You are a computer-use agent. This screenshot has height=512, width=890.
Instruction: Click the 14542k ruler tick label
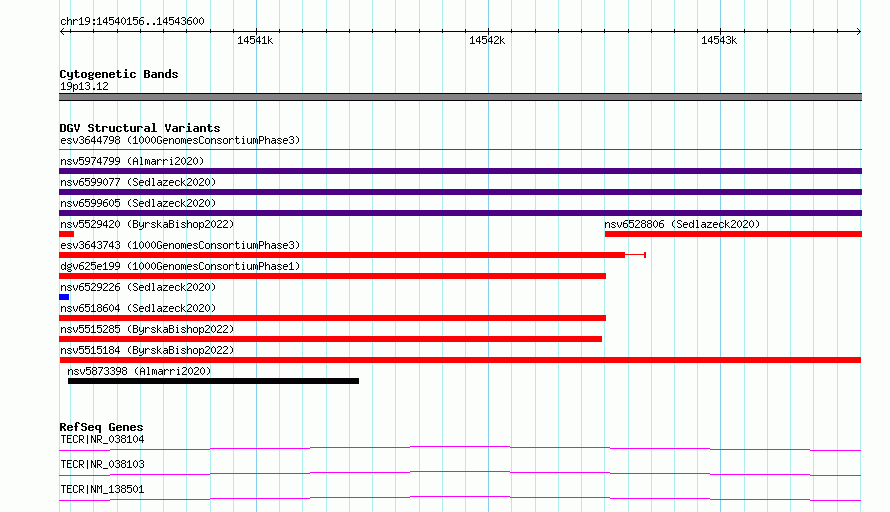(x=487, y=40)
